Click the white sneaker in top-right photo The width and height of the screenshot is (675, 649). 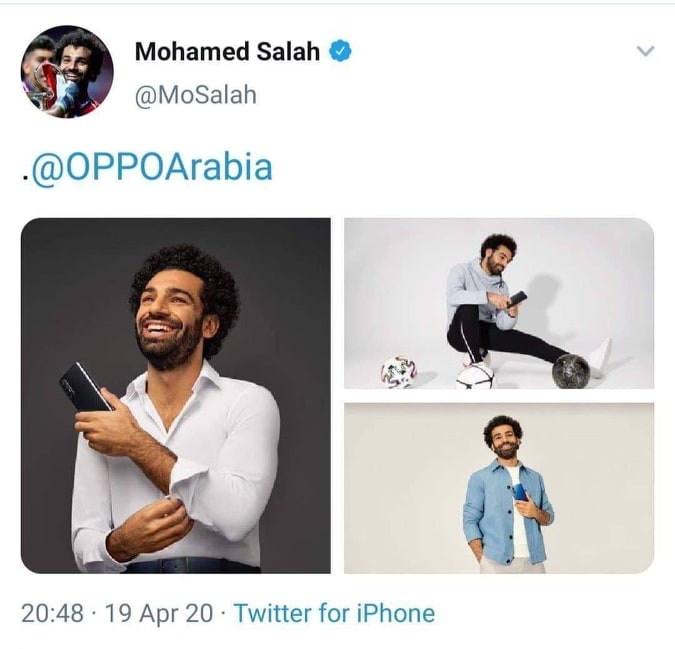600,357
